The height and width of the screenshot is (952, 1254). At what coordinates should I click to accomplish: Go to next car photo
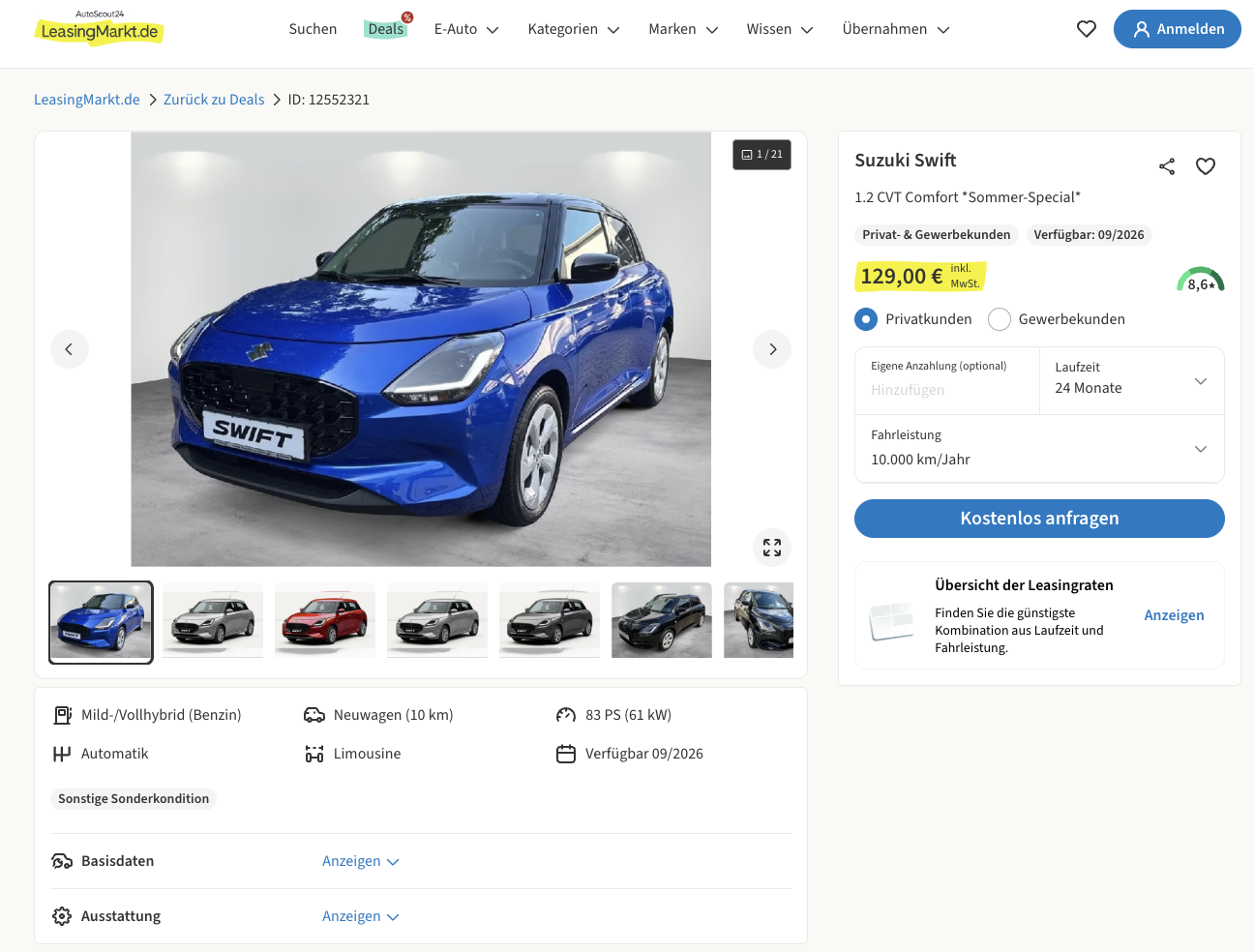tap(772, 349)
